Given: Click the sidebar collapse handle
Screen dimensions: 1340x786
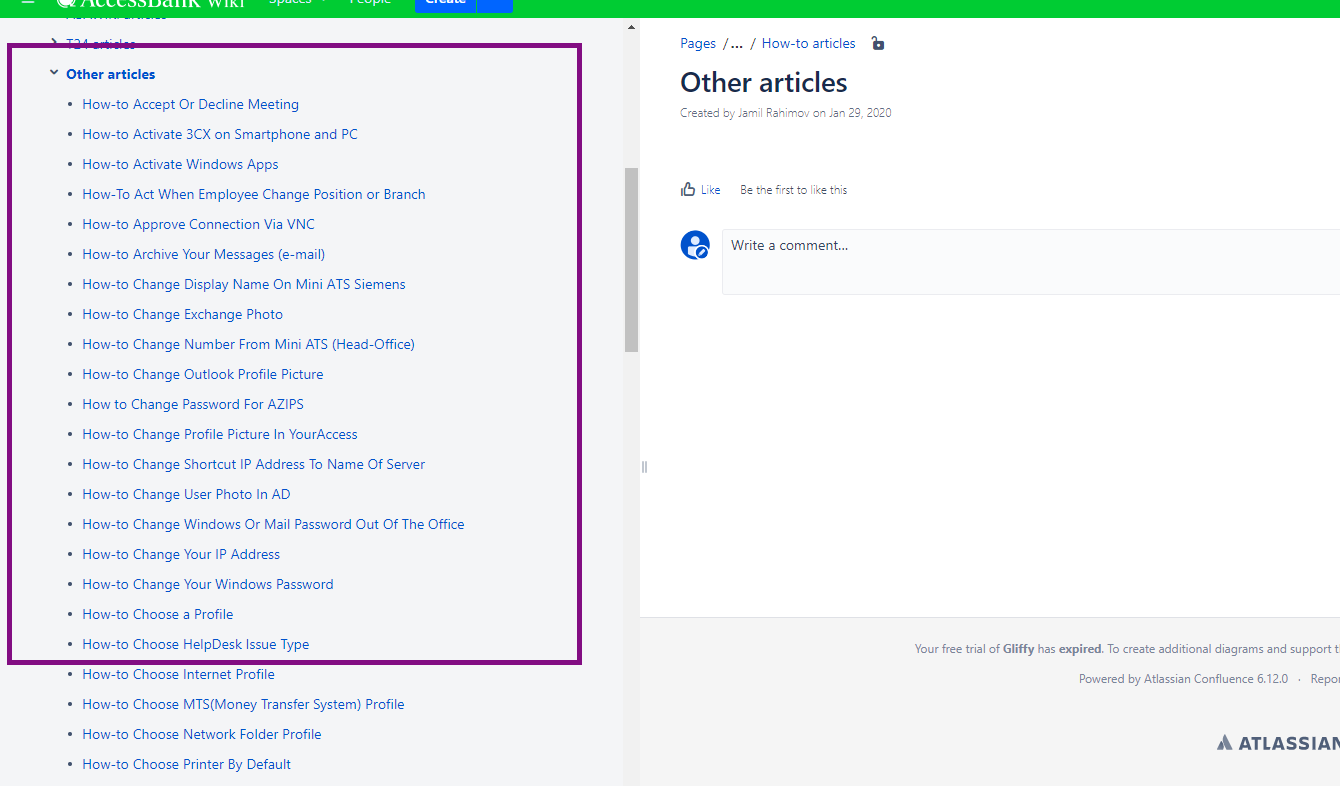Looking at the screenshot, I should coord(644,466).
